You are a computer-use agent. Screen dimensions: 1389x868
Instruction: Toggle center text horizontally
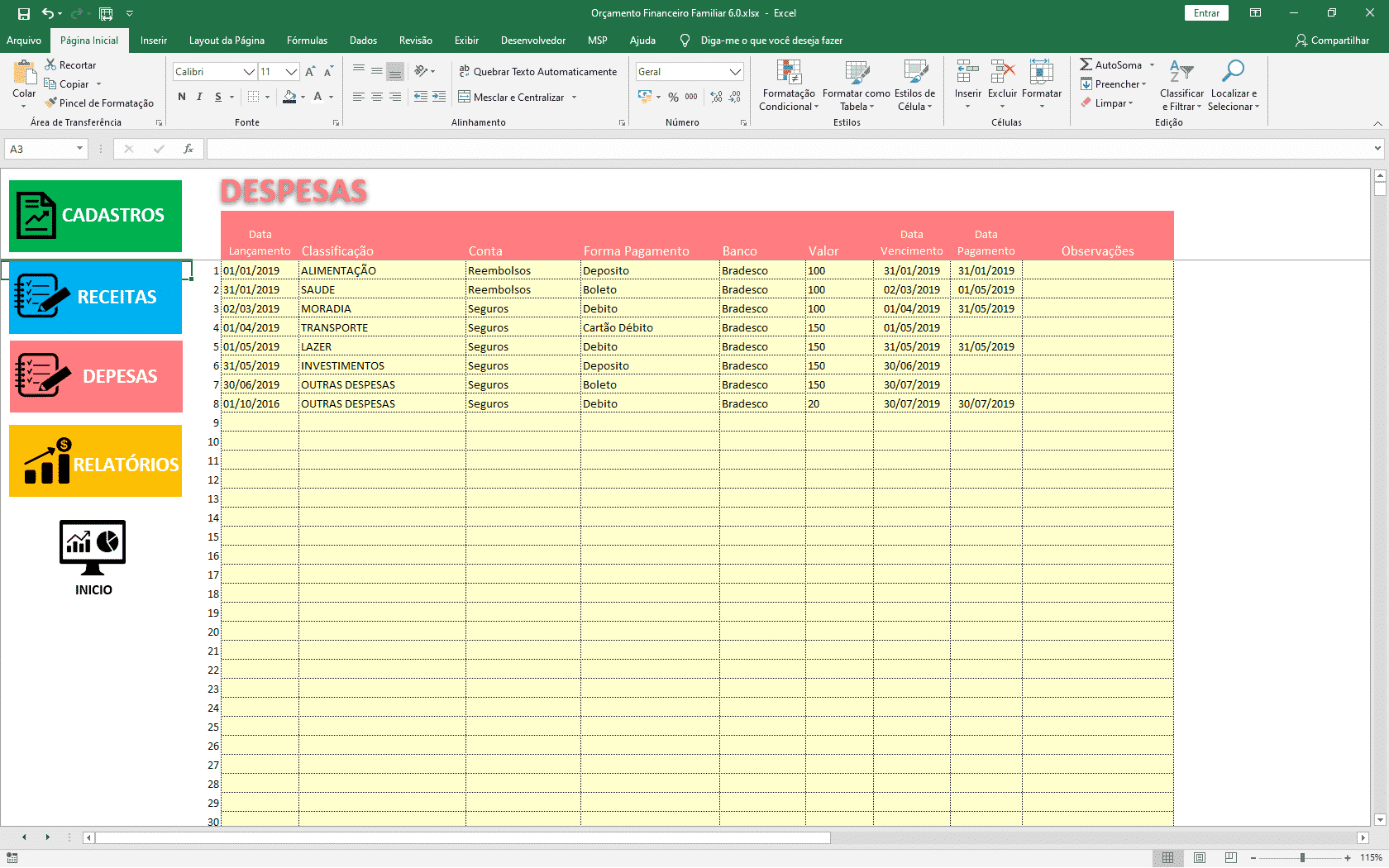[376, 97]
